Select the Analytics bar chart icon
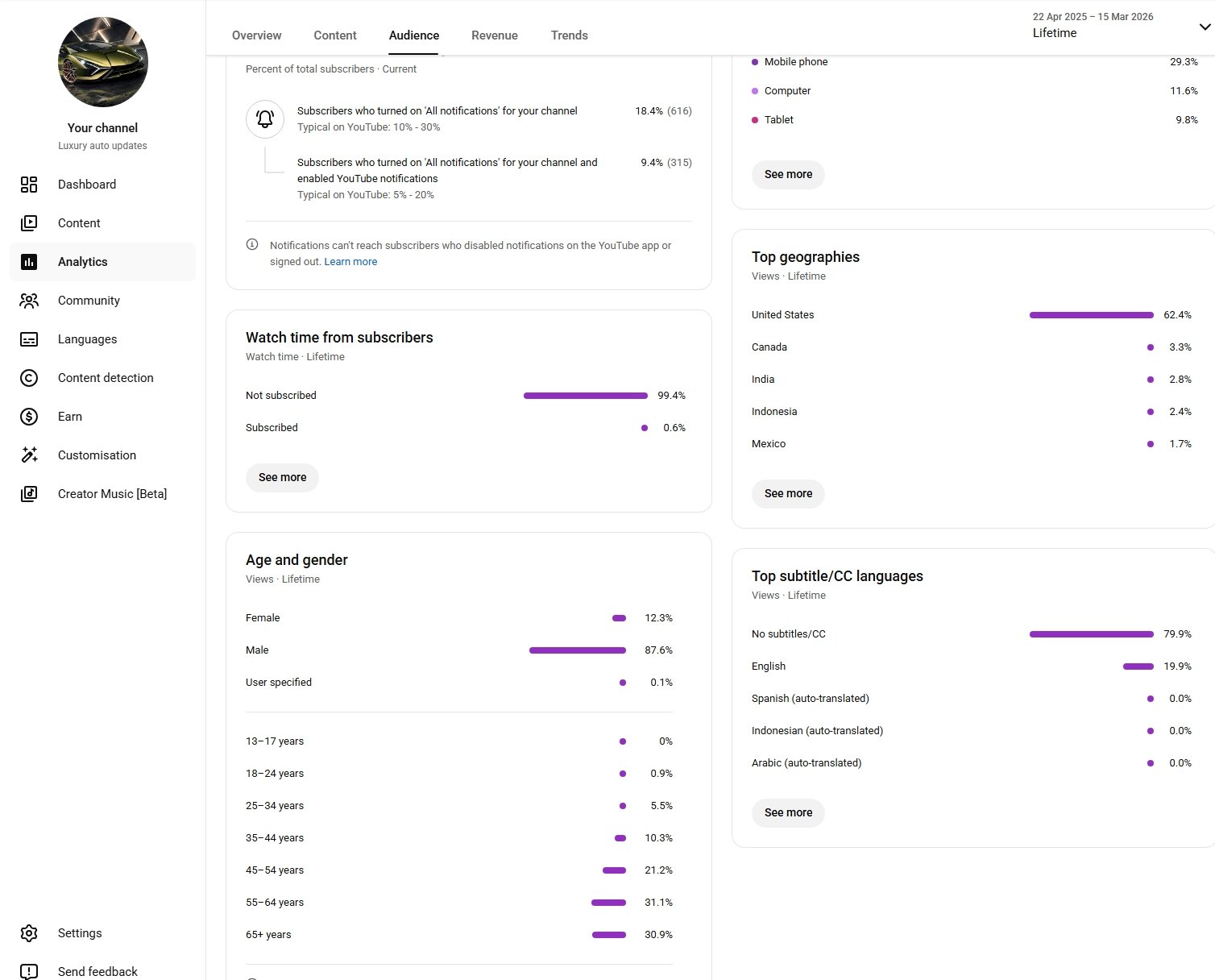The width and height of the screenshot is (1215, 980). point(29,262)
